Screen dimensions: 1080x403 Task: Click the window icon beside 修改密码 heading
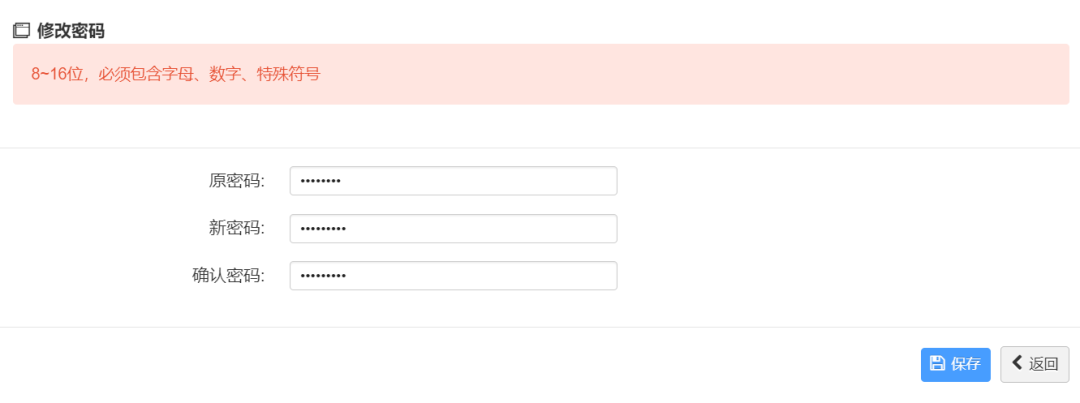[x=21, y=30]
